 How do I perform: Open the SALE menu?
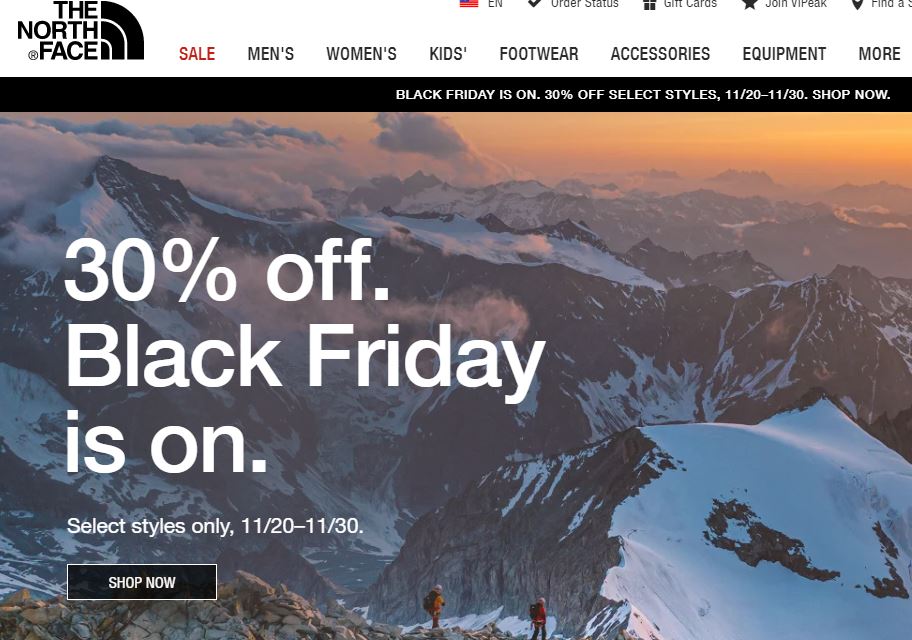pos(197,54)
